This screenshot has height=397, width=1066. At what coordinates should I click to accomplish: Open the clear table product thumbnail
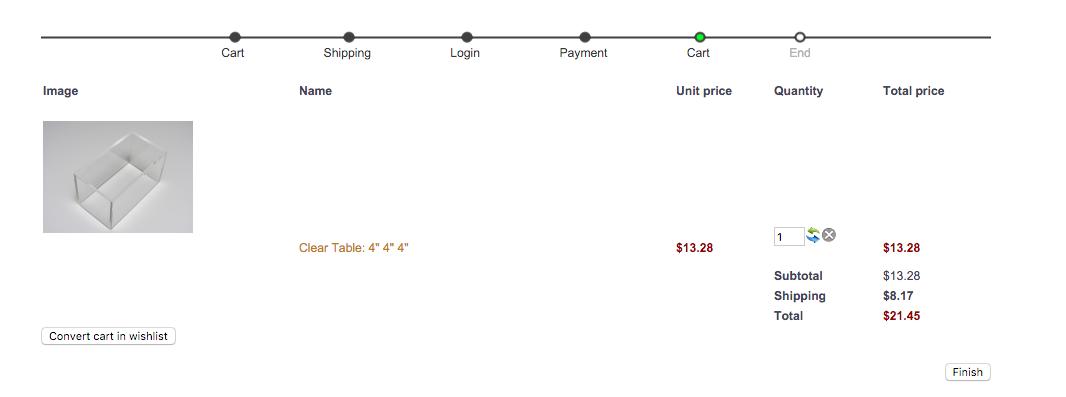(118, 177)
